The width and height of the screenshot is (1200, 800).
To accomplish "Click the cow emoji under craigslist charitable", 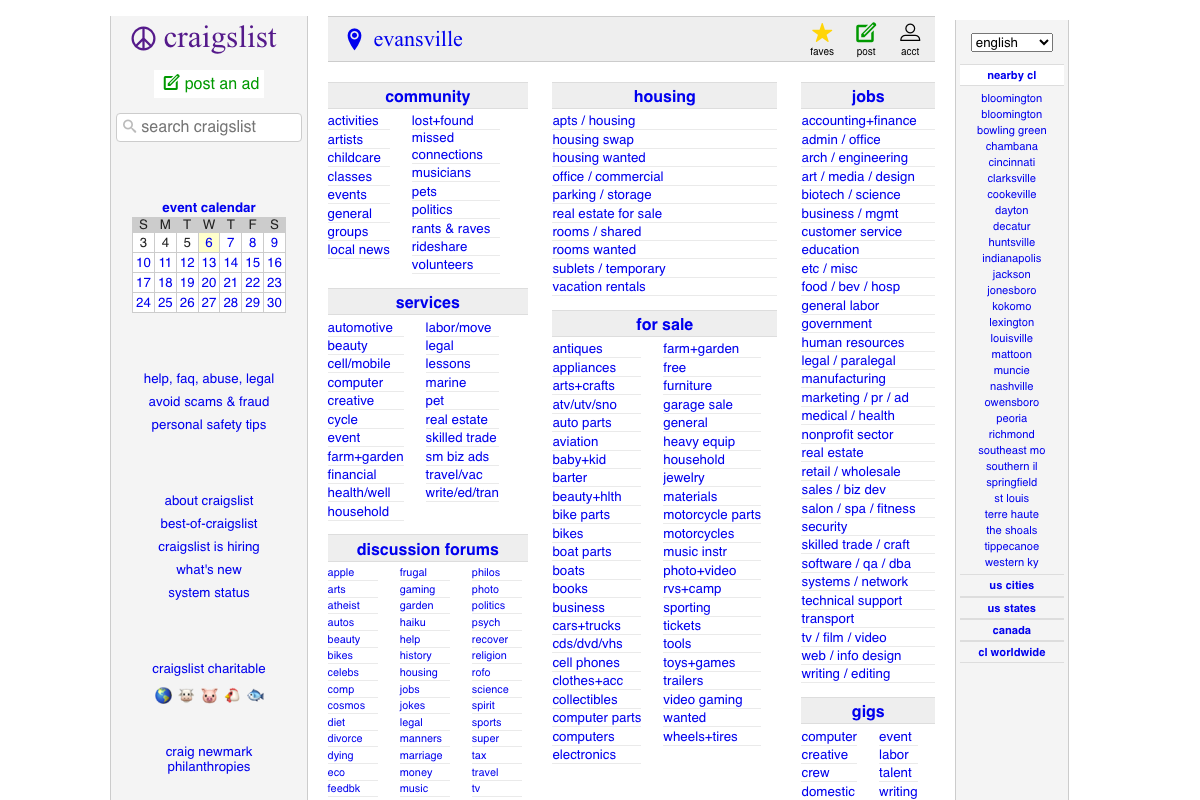I will pyautogui.click(x=186, y=695).
